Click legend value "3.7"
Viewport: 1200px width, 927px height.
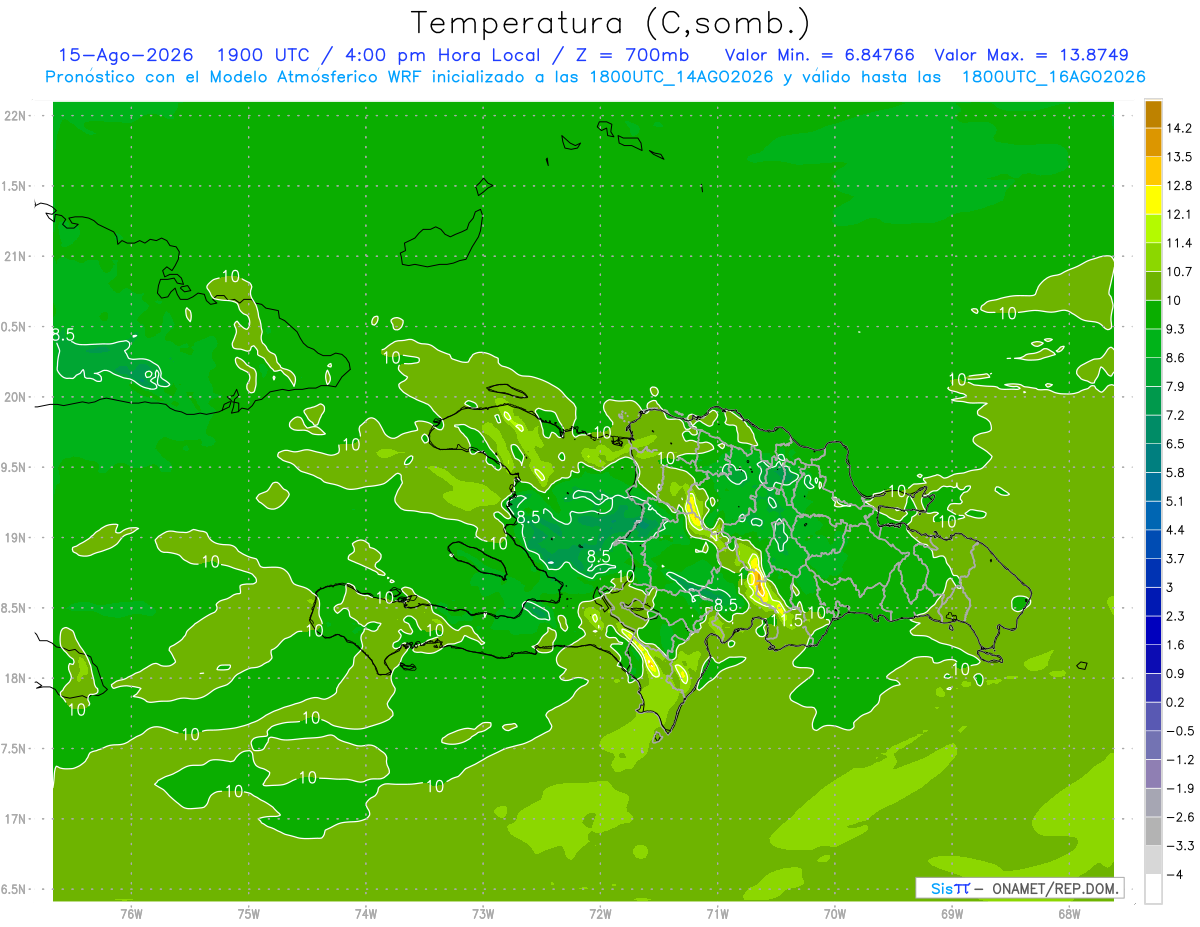click(x=1176, y=559)
